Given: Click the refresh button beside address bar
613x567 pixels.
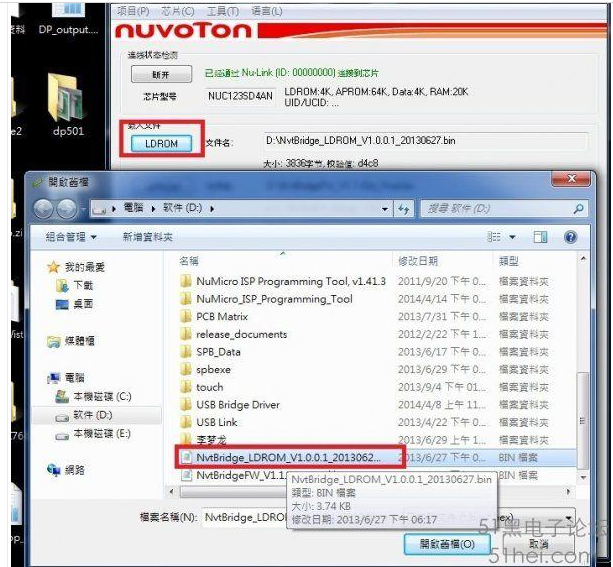Looking at the screenshot, I should 403,209.
